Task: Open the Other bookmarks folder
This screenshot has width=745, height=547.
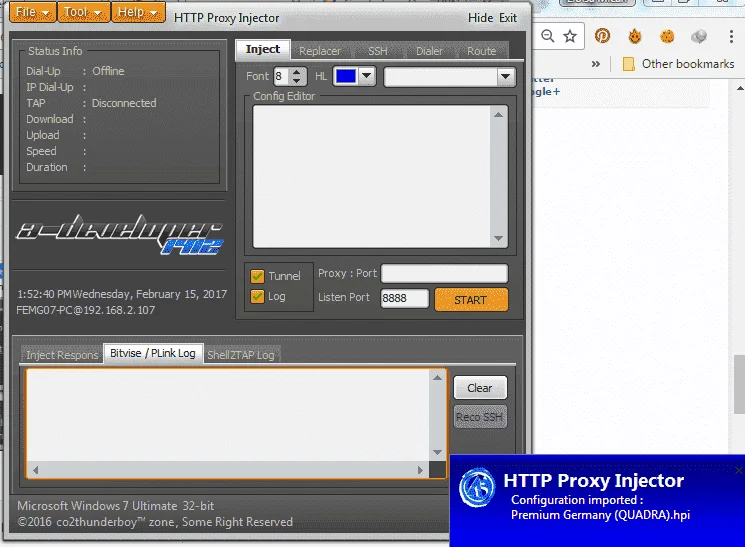Action: pyautogui.click(x=679, y=64)
